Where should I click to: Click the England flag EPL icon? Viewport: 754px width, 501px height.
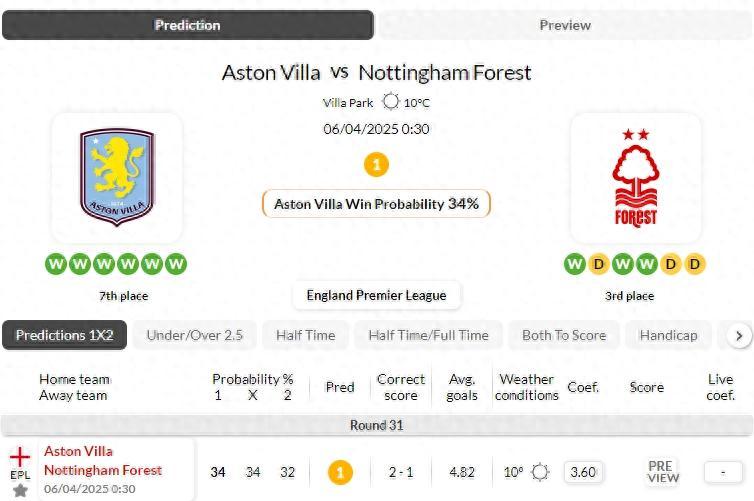pos(20,457)
